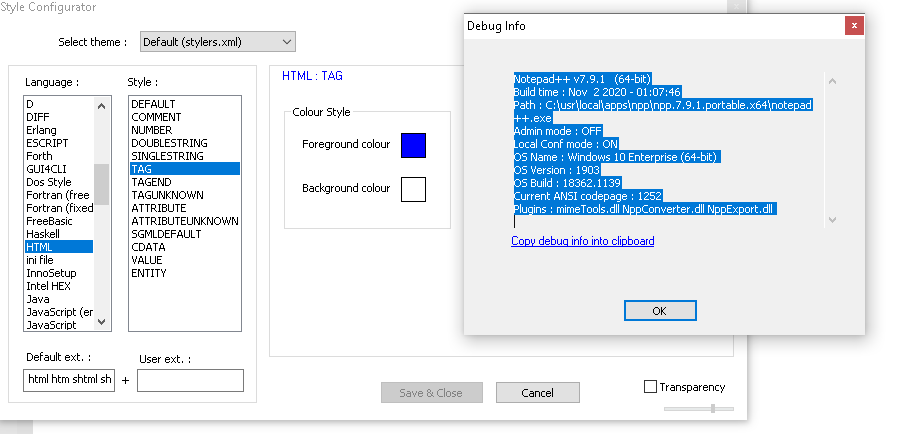Image resolution: width=901 pixels, height=434 pixels.
Task: Click Copy debug info into clipboard link
Action: click(582, 241)
